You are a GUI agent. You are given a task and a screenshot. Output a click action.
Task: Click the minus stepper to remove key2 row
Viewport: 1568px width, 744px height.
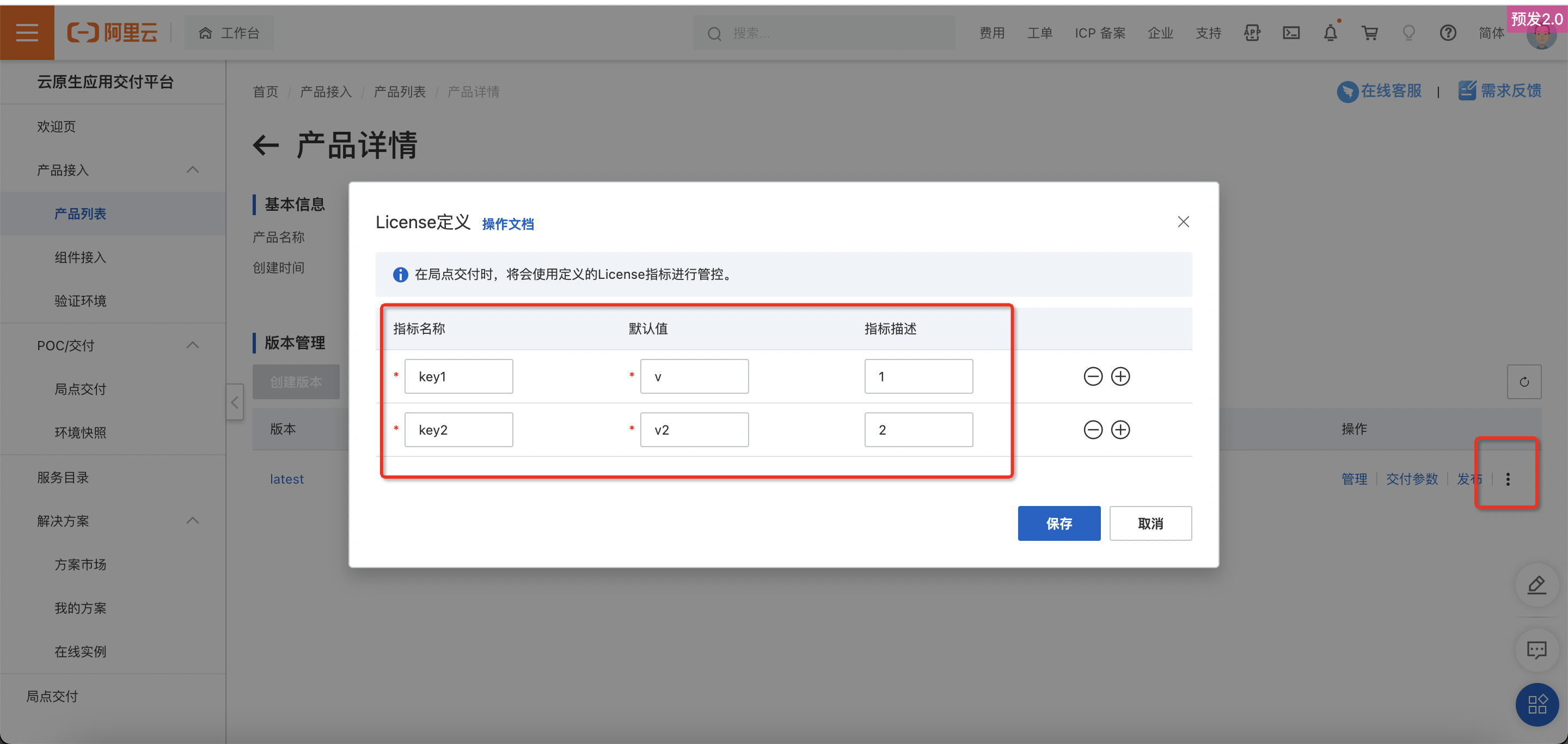1093,429
